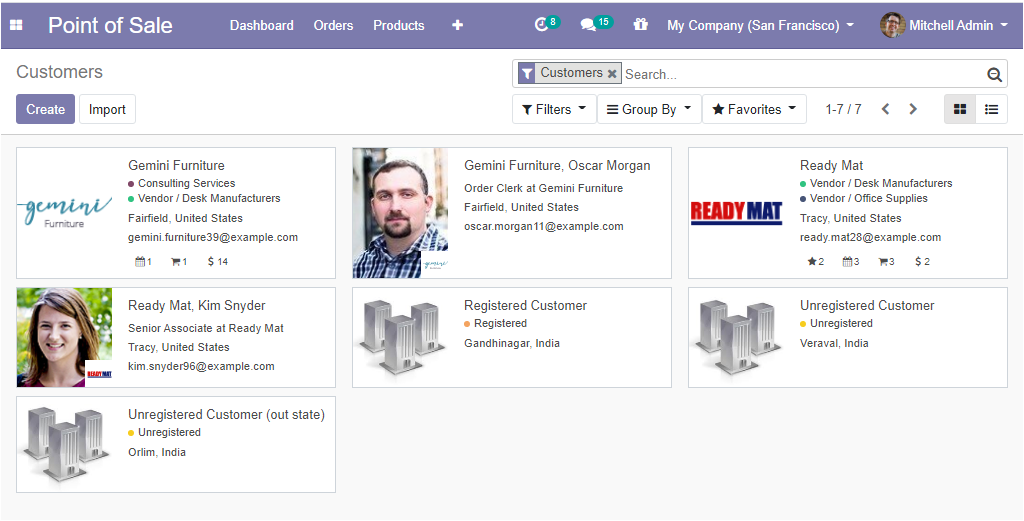Click the email gemini.furniture39@example.com
1024x521 pixels.
click(213, 238)
